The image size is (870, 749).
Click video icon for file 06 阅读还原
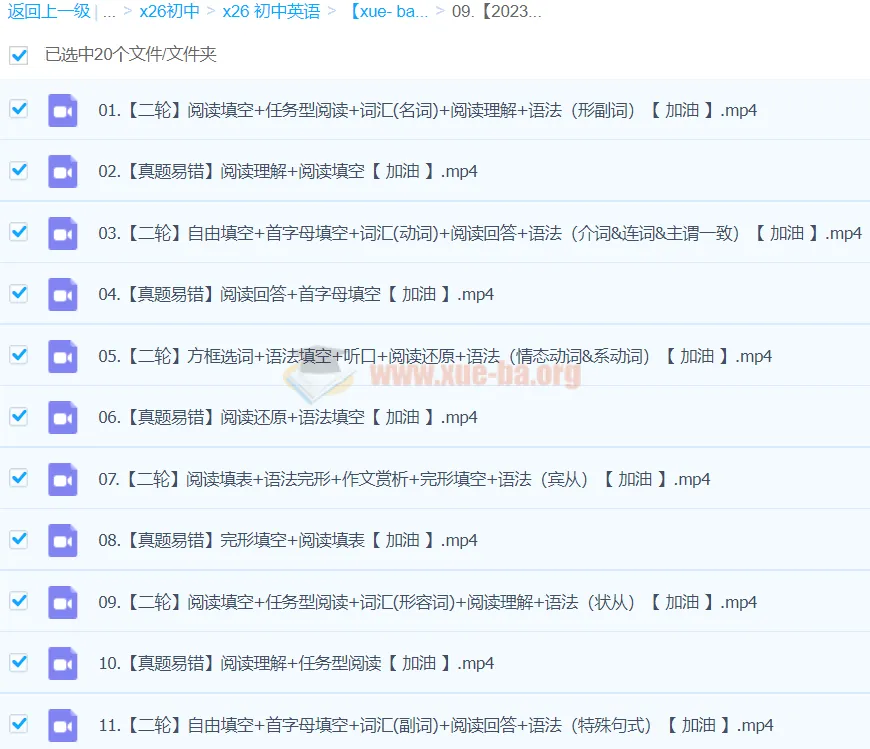62,417
